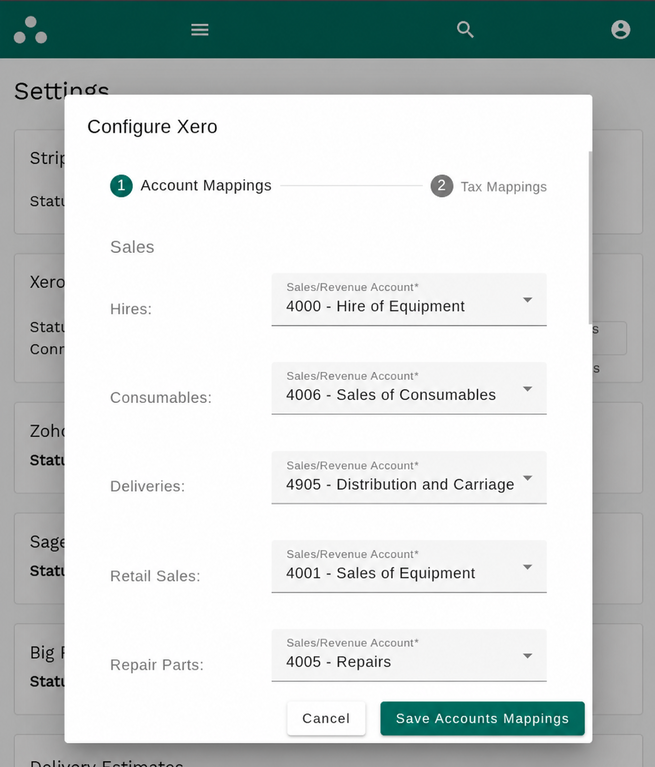Screen dimensions: 655x767
Task: Open the Repair Parts account dropdown
Action: click(408, 655)
